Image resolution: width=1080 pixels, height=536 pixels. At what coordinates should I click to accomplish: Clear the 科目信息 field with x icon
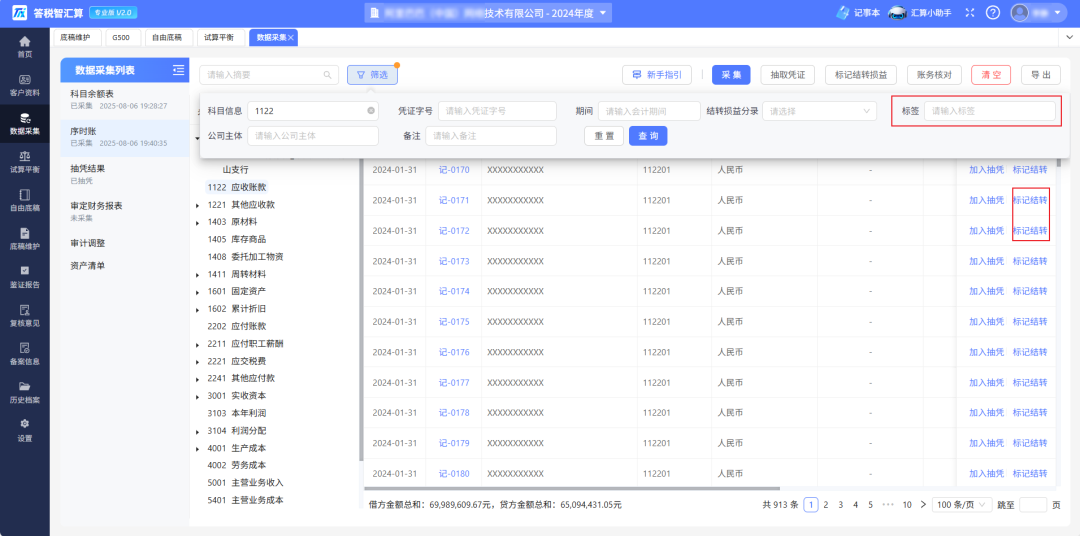click(371, 110)
